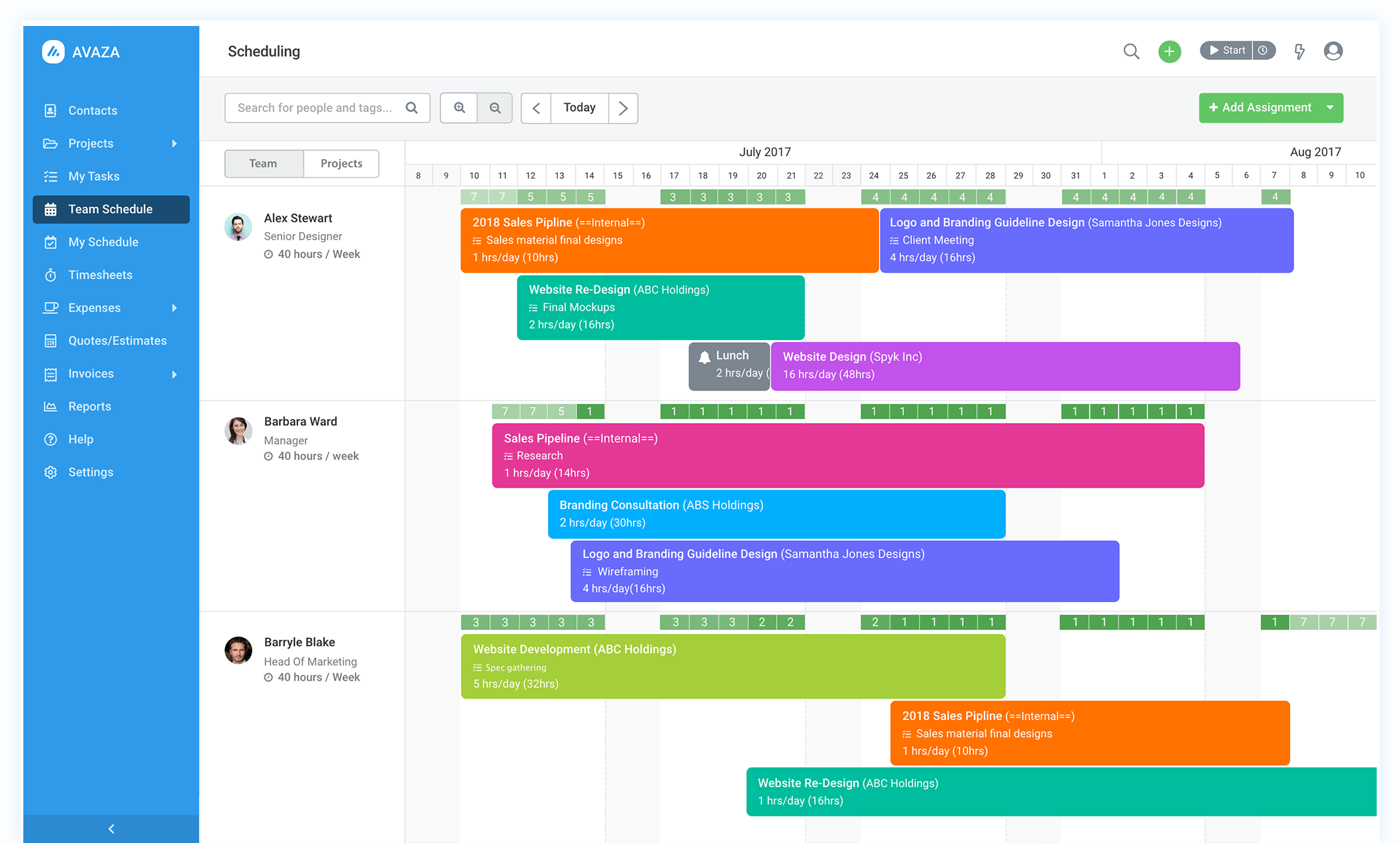1400x843 pixels.
Task: Open the timer clock icon next to Start
Action: [1264, 50]
